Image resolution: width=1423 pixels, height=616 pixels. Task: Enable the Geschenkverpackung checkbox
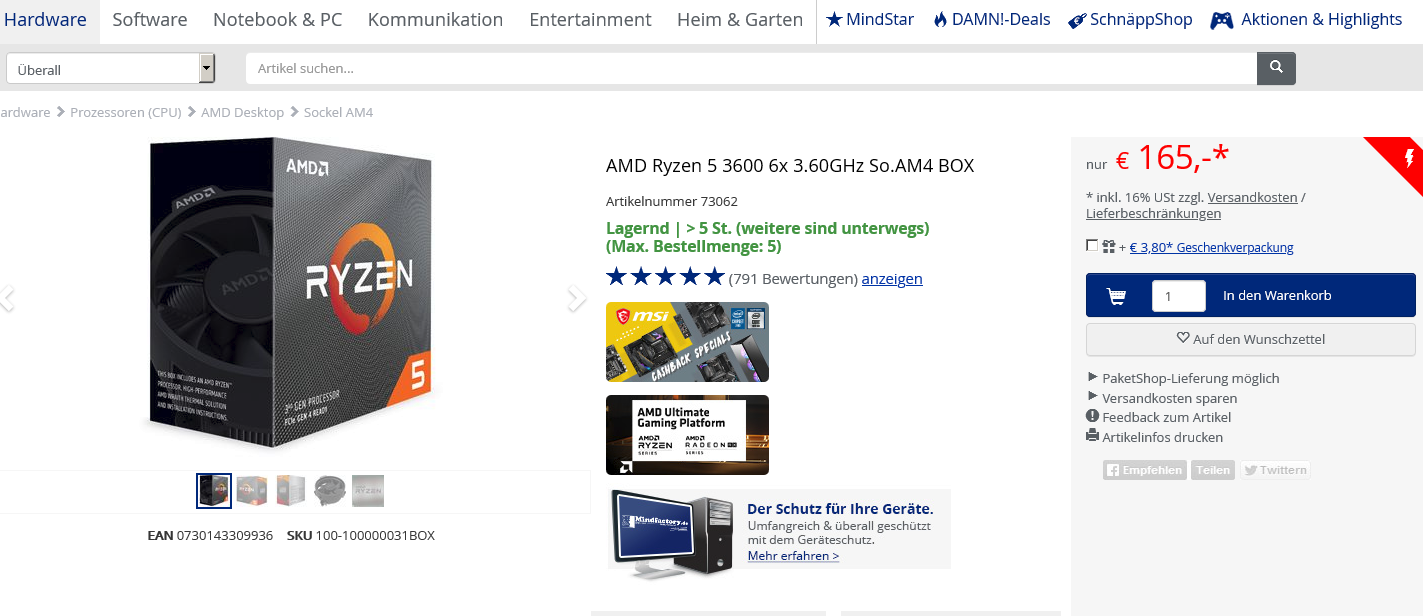[x=1092, y=246]
